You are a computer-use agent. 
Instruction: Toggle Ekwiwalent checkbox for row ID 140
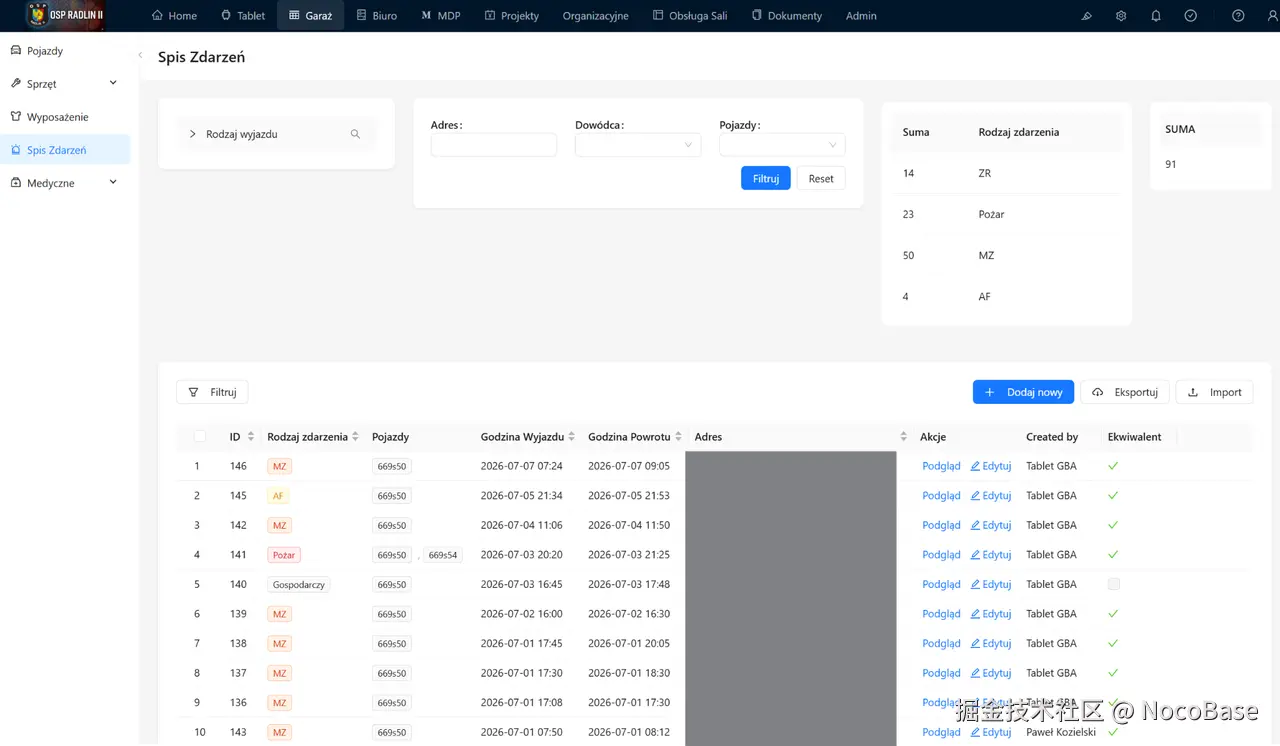pos(1114,584)
